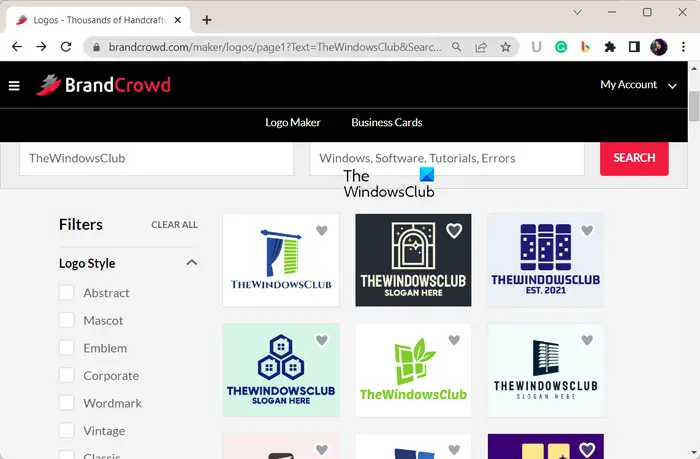Check the Wordmark logo style filter
The height and width of the screenshot is (459, 700).
pyautogui.click(x=67, y=403)
